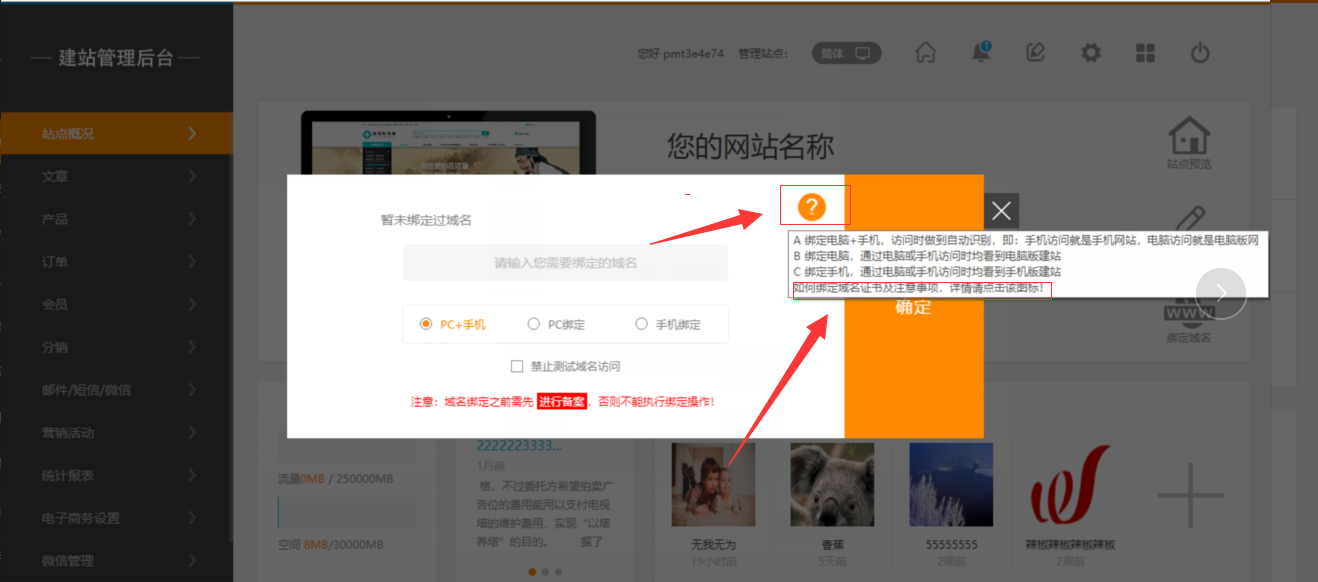Select the PC绑定 radio option

(534, 324)
